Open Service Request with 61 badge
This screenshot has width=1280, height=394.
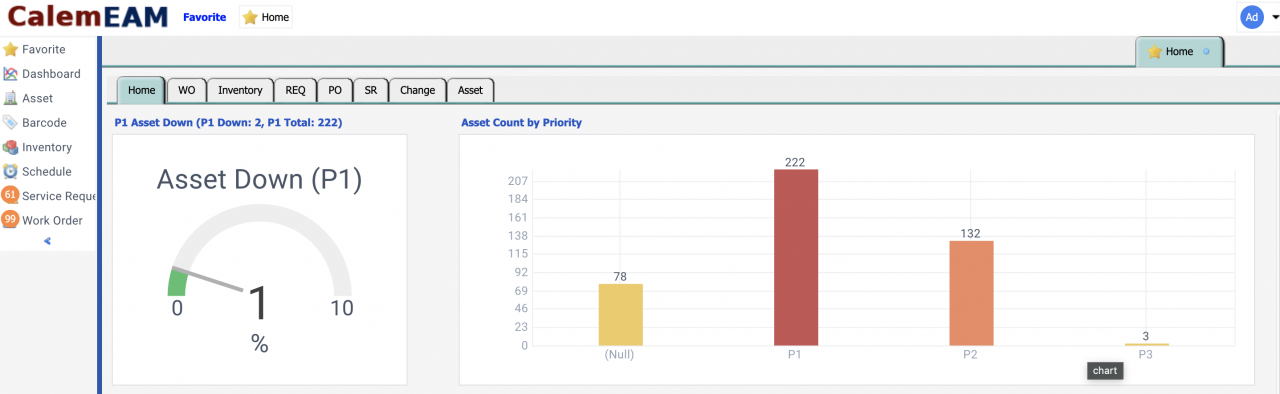pos(11,196)
